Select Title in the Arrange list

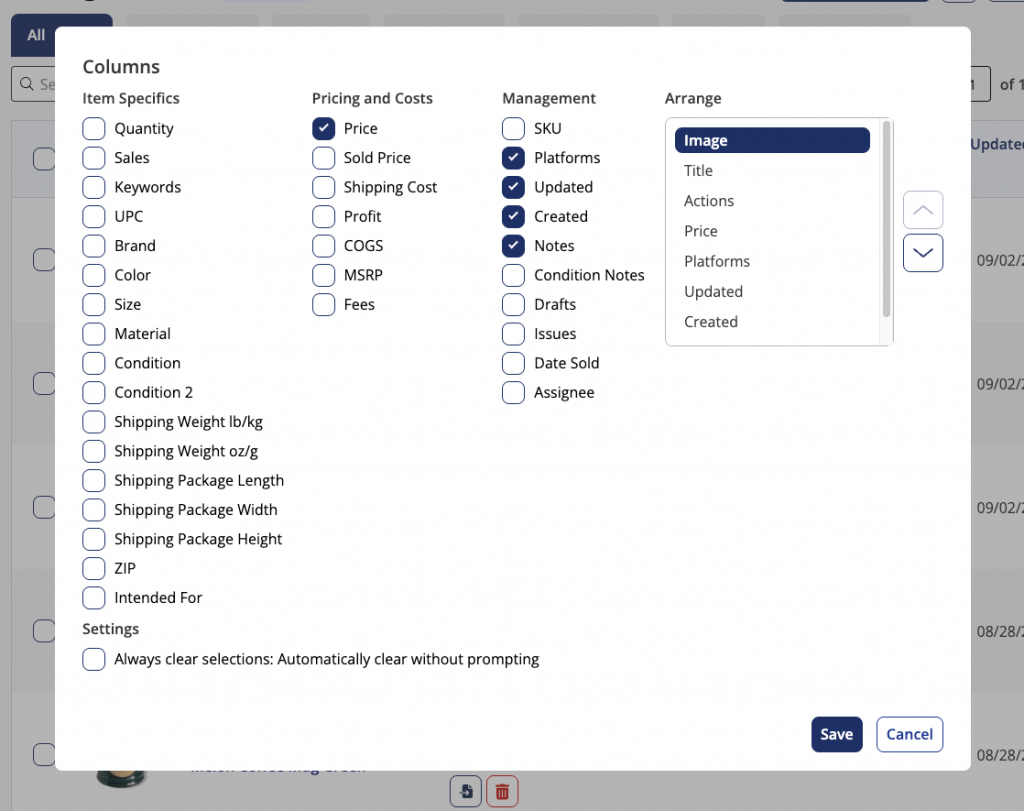(x=772, y=170)
